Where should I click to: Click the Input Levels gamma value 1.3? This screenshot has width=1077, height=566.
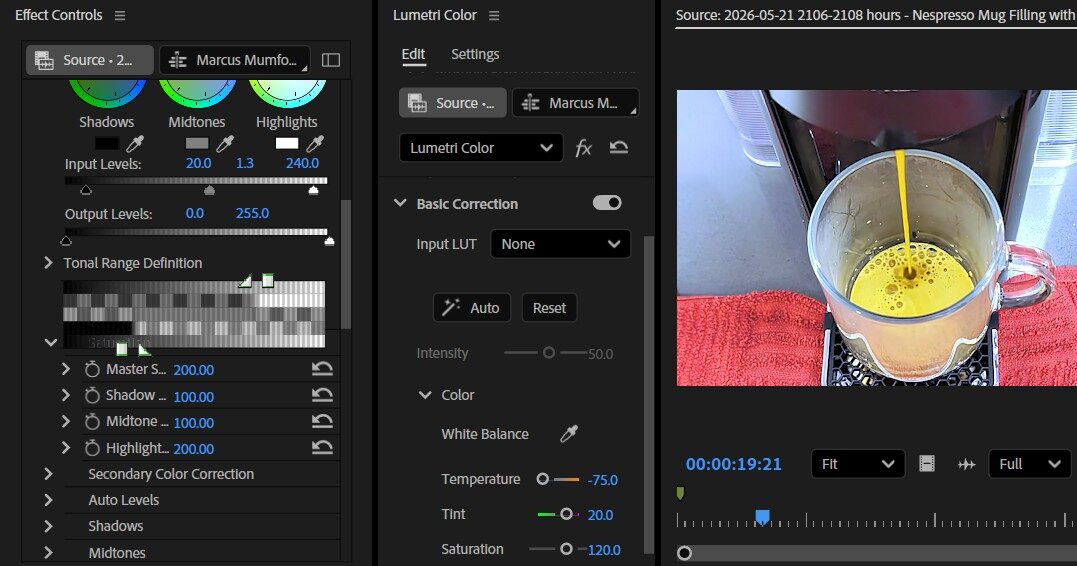click(245, 163)
